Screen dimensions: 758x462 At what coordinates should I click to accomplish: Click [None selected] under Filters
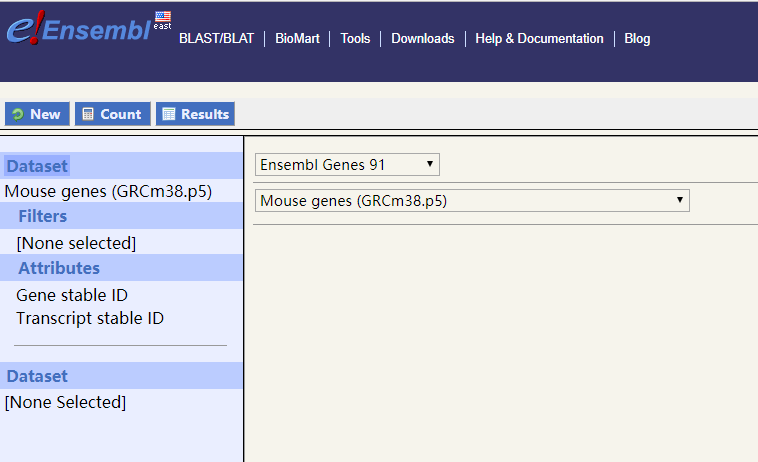[76, 242]
